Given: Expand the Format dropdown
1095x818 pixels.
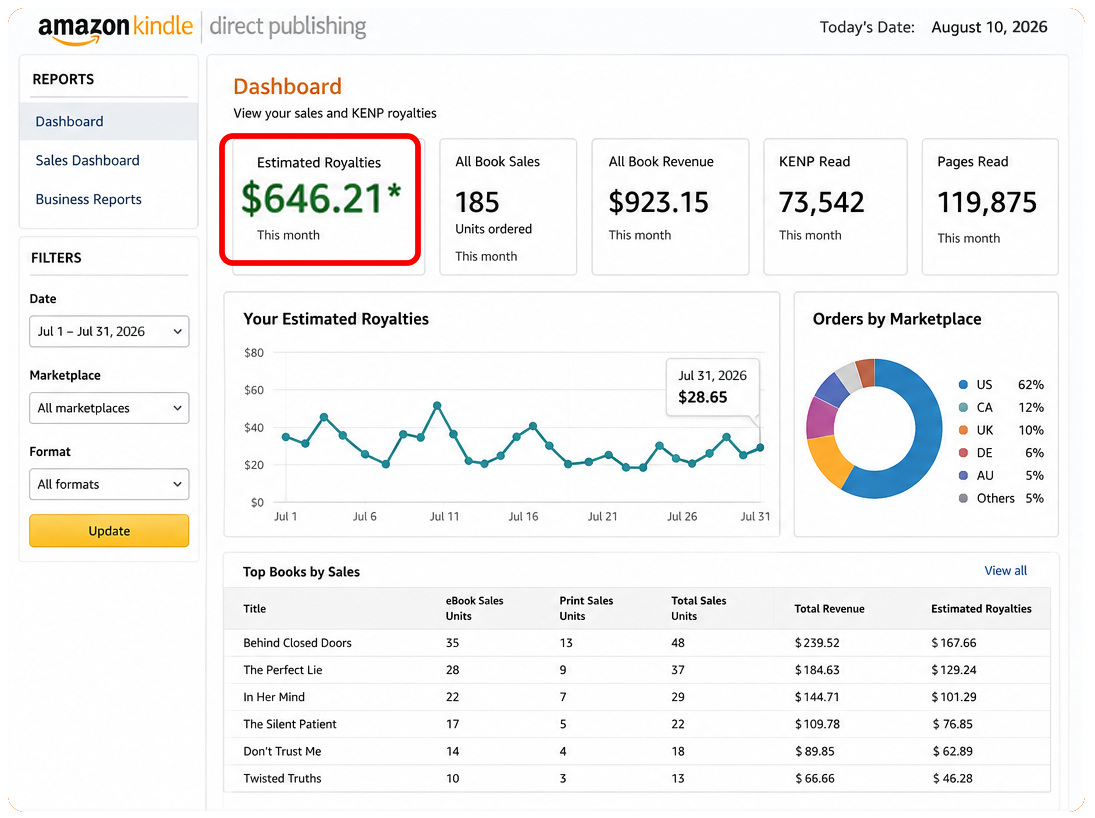Looking at the screenshot, I should tap(109, 484).
